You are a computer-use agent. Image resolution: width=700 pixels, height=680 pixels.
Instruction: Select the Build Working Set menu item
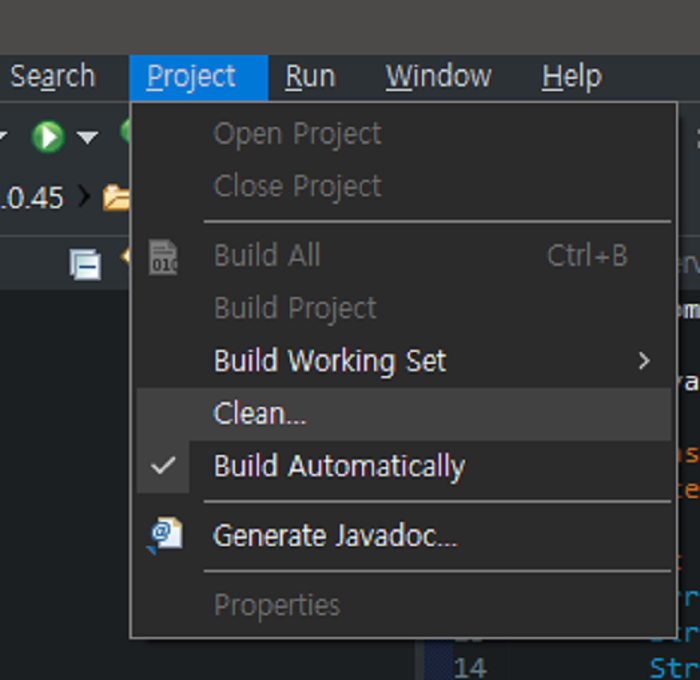pos(330,361)
